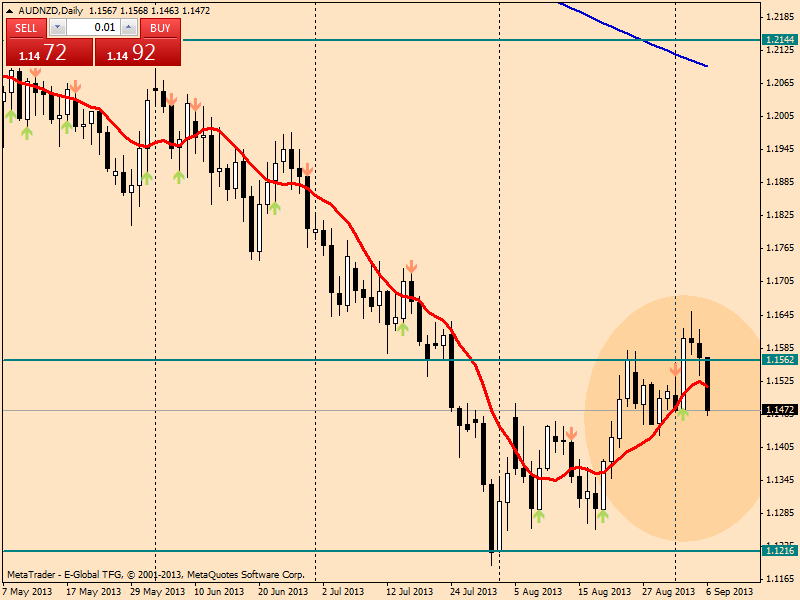Click the red BUY label button
This screenshot has width=800, height=600.
(x=160, y=28)
